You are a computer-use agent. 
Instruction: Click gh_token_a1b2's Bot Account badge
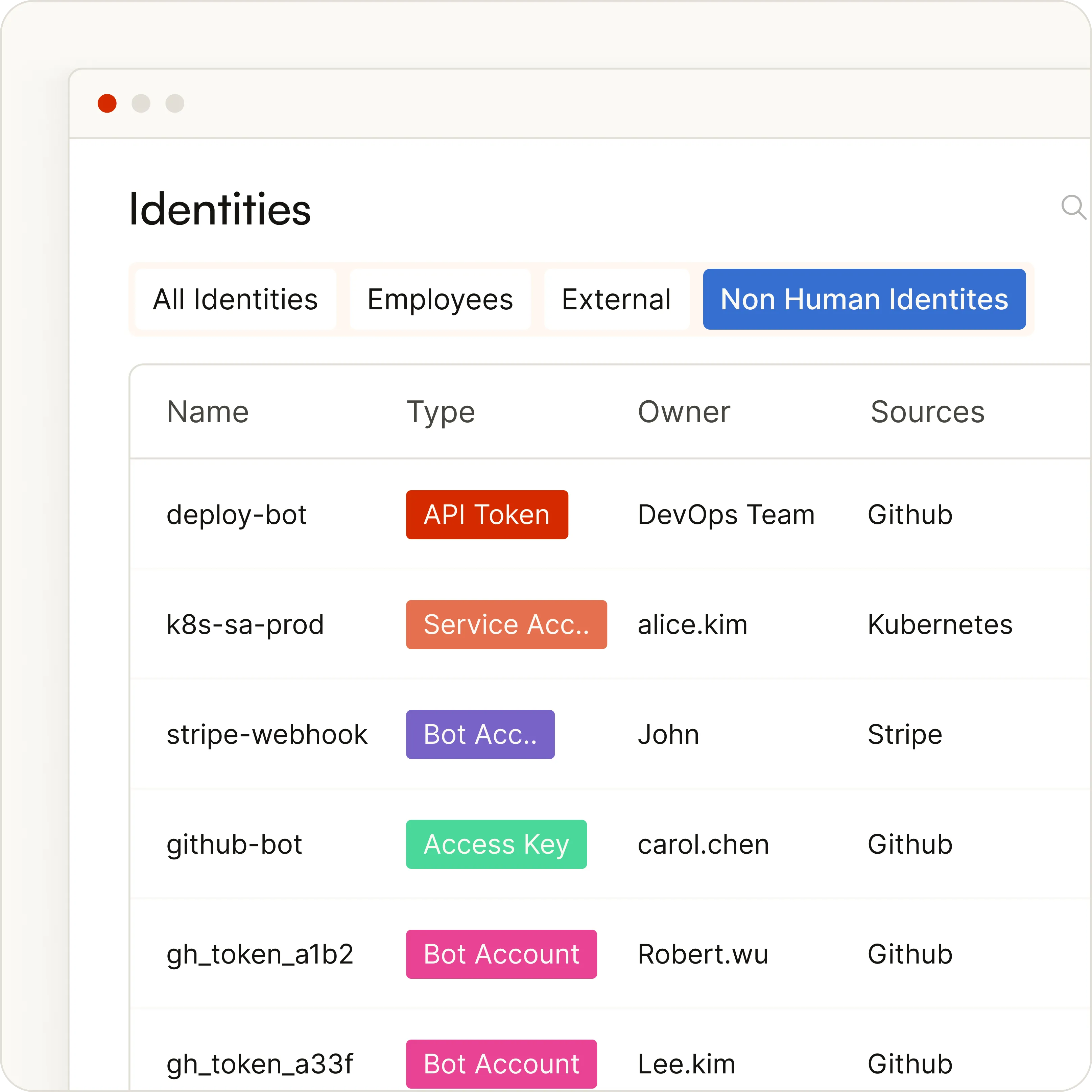tap(501, 954)
